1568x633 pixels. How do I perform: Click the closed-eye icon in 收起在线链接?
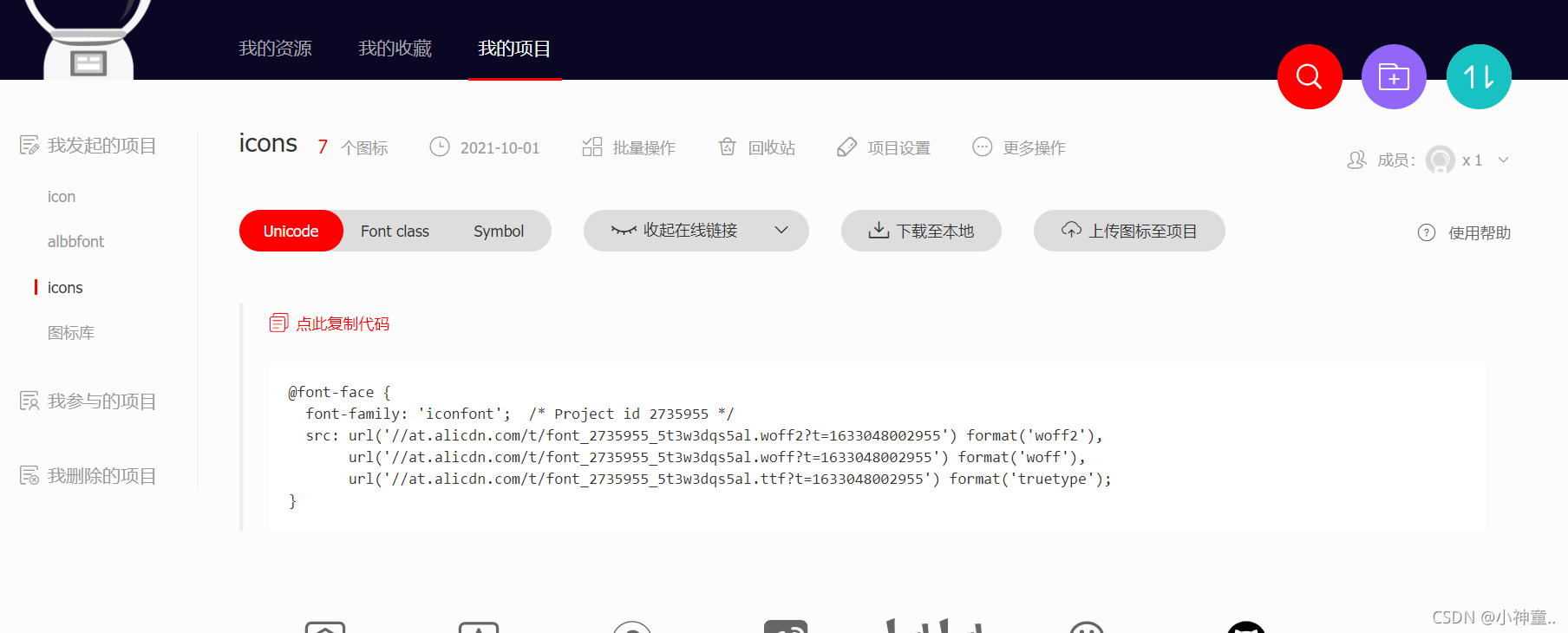click(x=624, y=230)
